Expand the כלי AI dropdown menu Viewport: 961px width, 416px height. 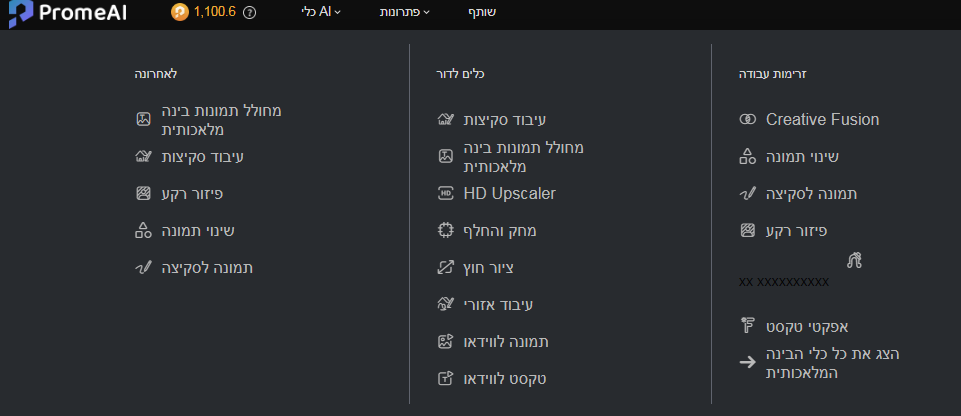(320, 13)
